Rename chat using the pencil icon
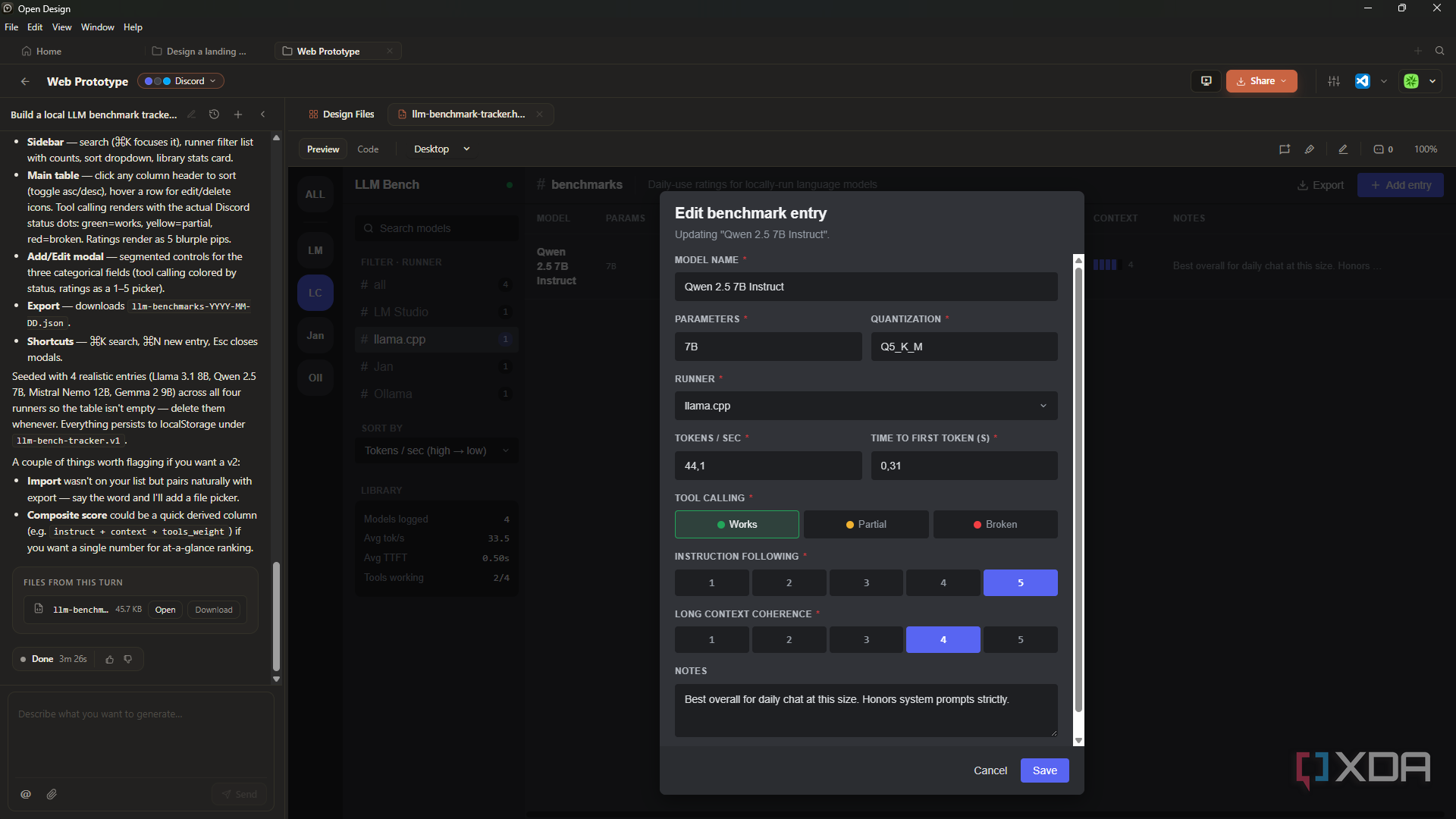 [191, 115]
